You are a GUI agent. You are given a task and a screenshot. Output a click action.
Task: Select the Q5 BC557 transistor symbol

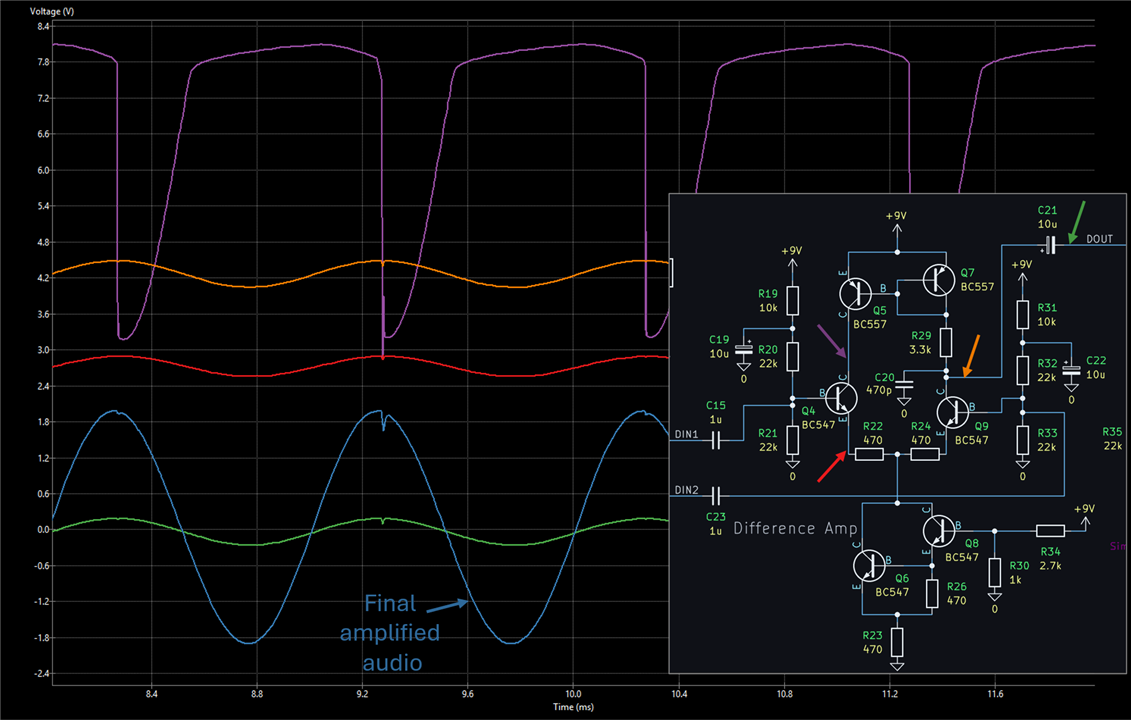[856, 292]
